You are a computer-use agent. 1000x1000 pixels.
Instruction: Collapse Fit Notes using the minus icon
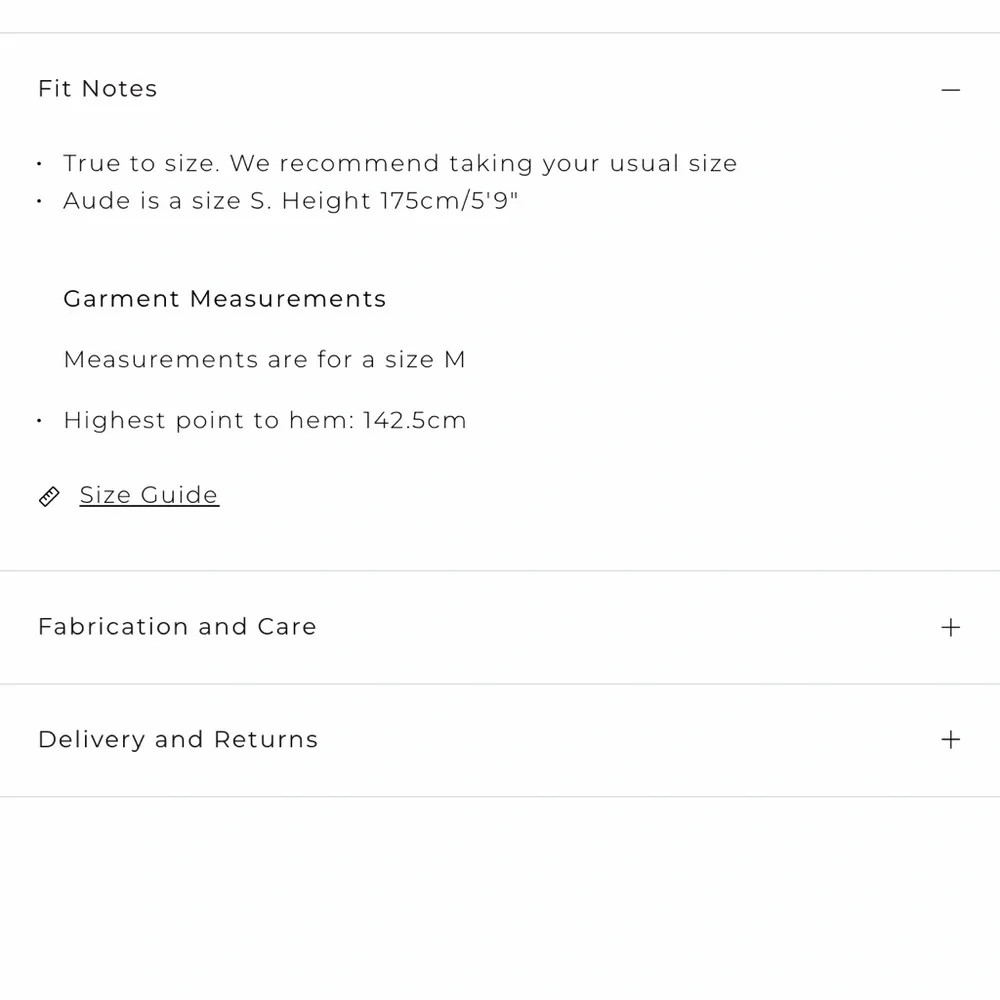[x=950, y=90]
